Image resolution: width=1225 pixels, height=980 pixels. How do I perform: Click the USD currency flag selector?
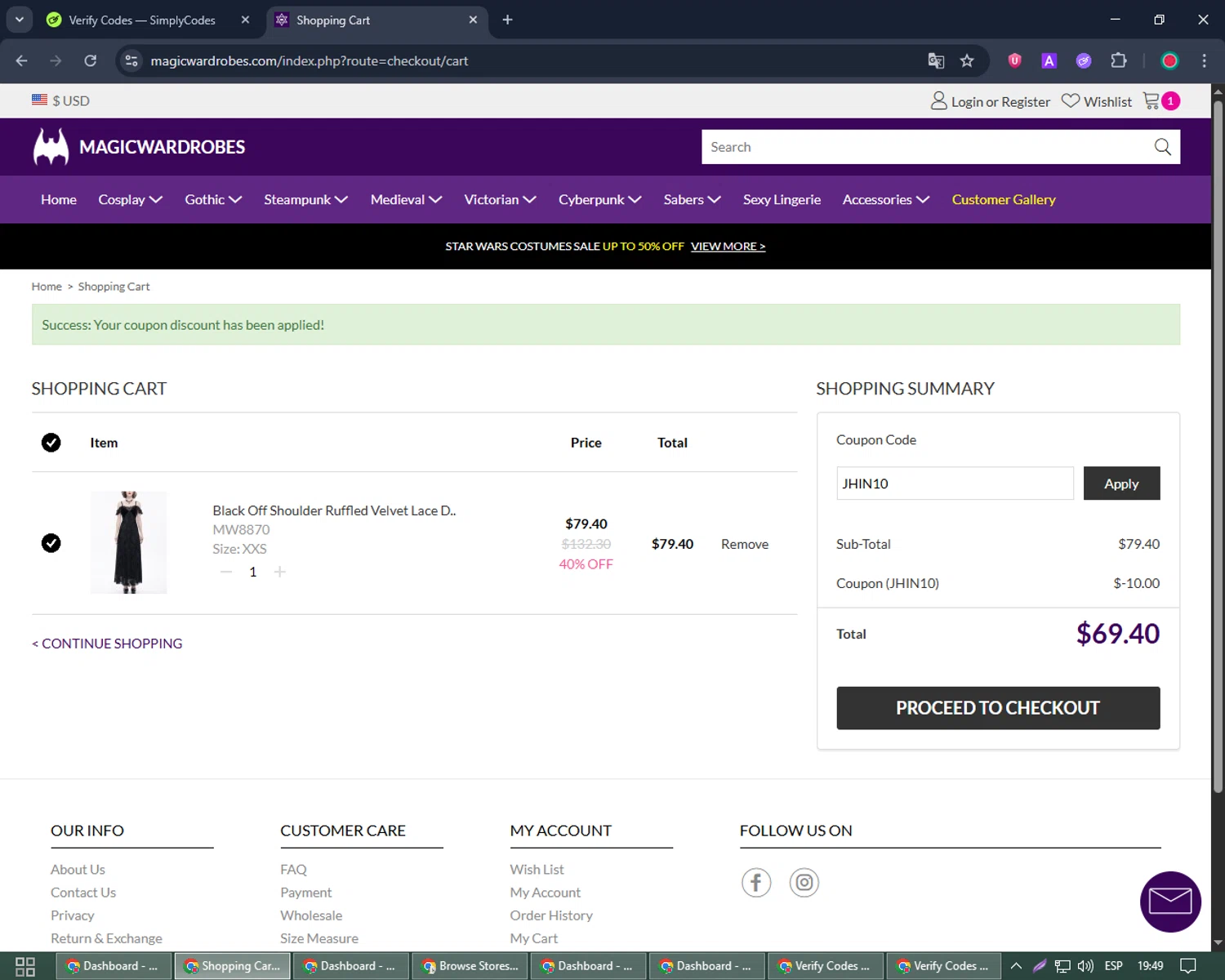click(x=60, y=100)
